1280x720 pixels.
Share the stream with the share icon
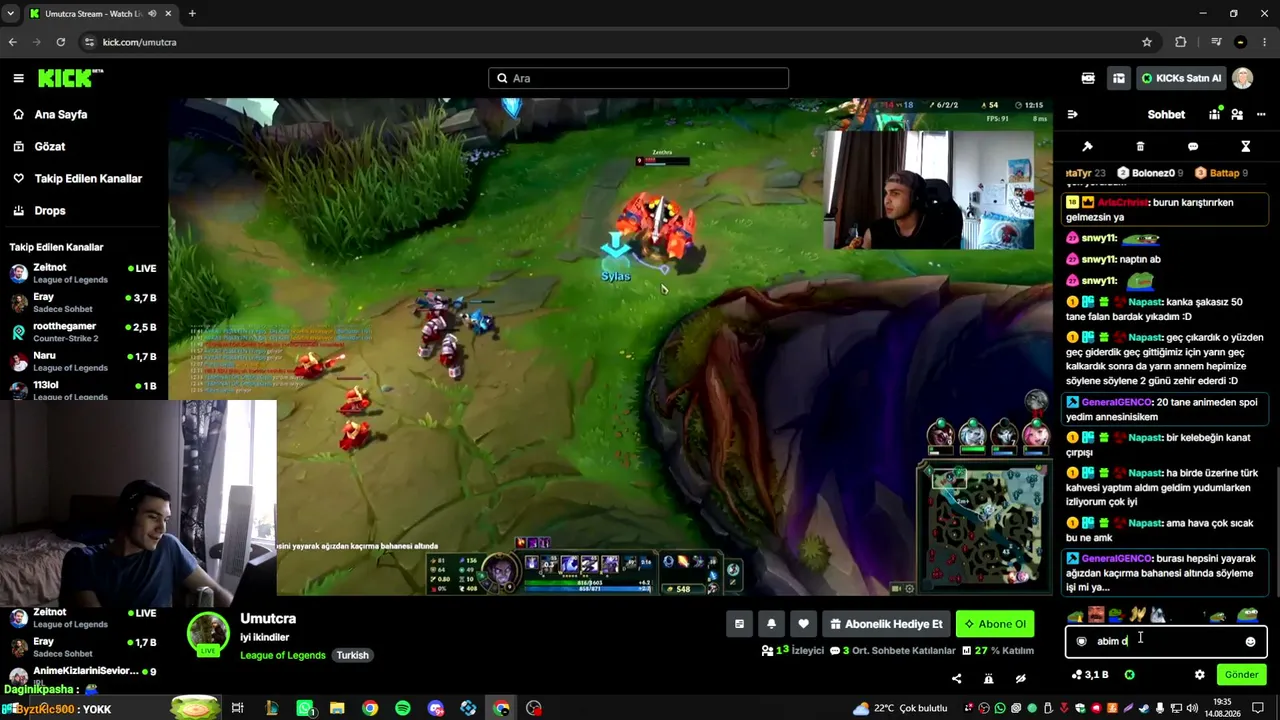click(x=957, y=679)
